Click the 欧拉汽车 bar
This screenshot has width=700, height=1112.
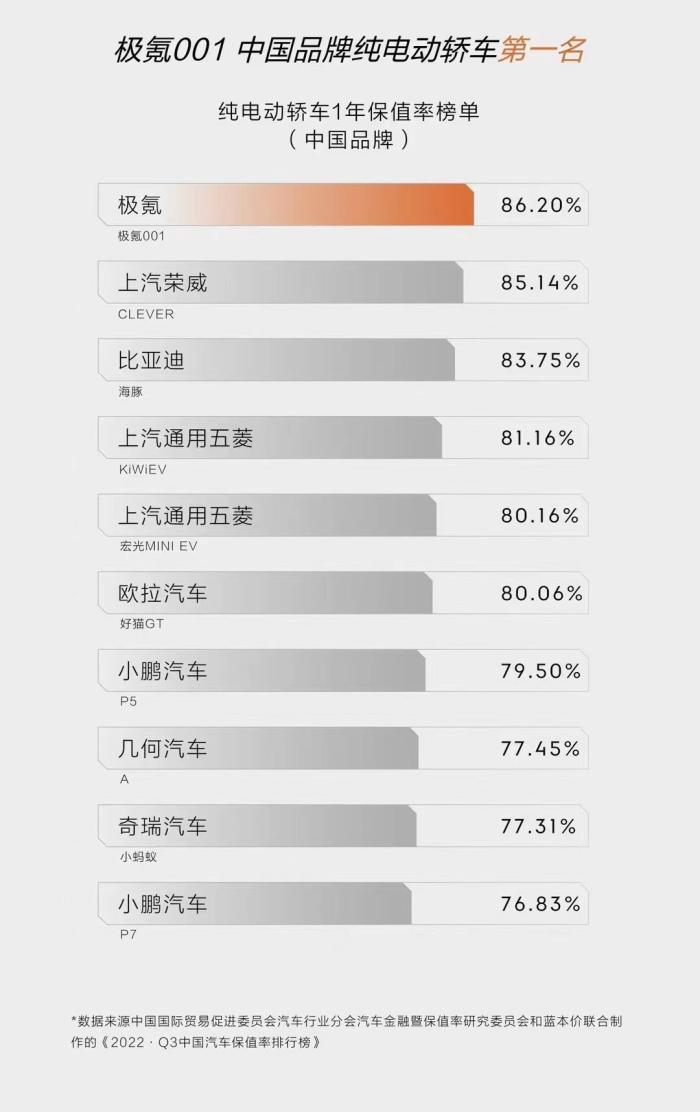(x=265, y=593)
